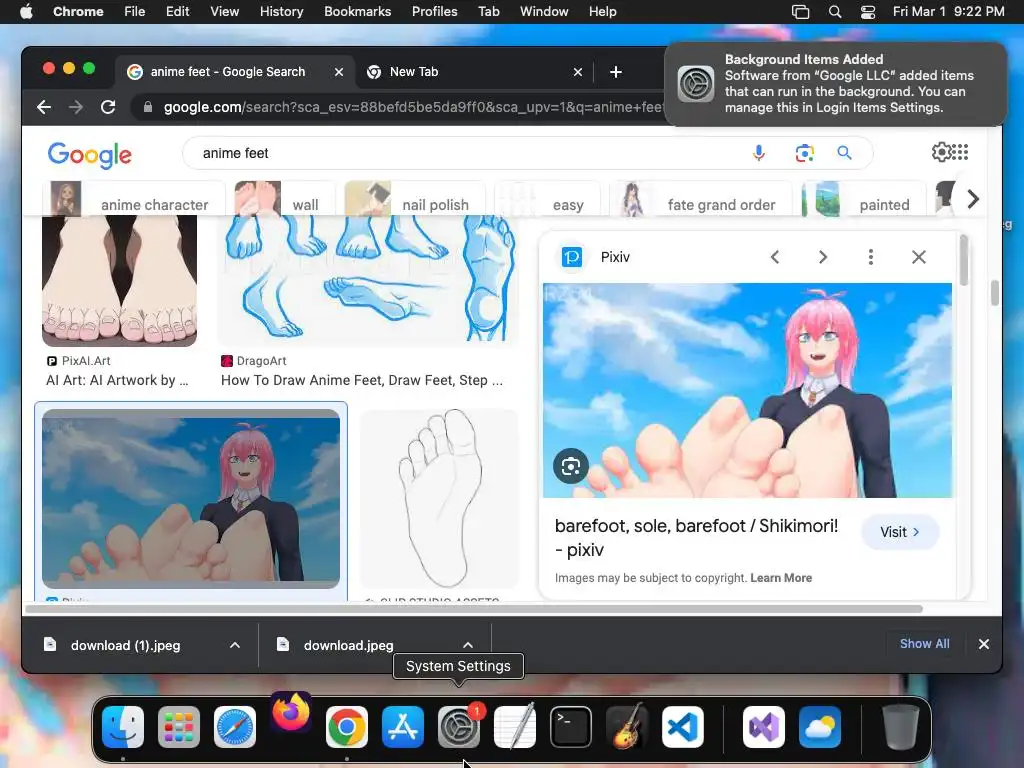Close the downloads bar

[984, 644]
